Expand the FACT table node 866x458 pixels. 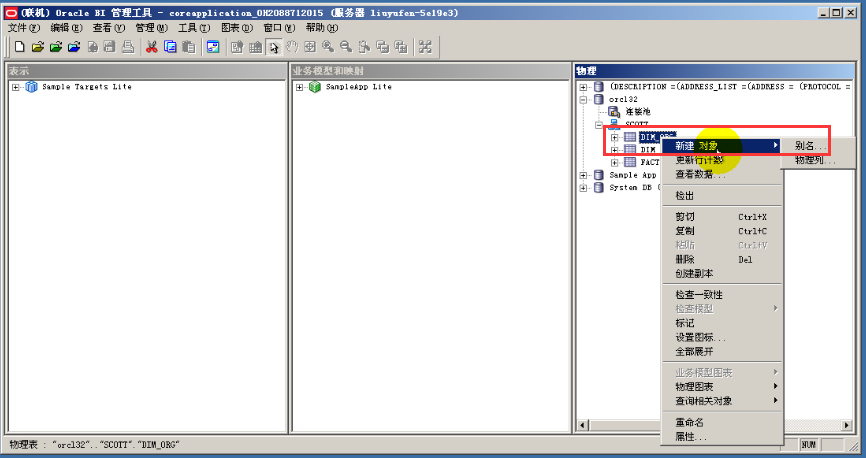coord(615,163)
